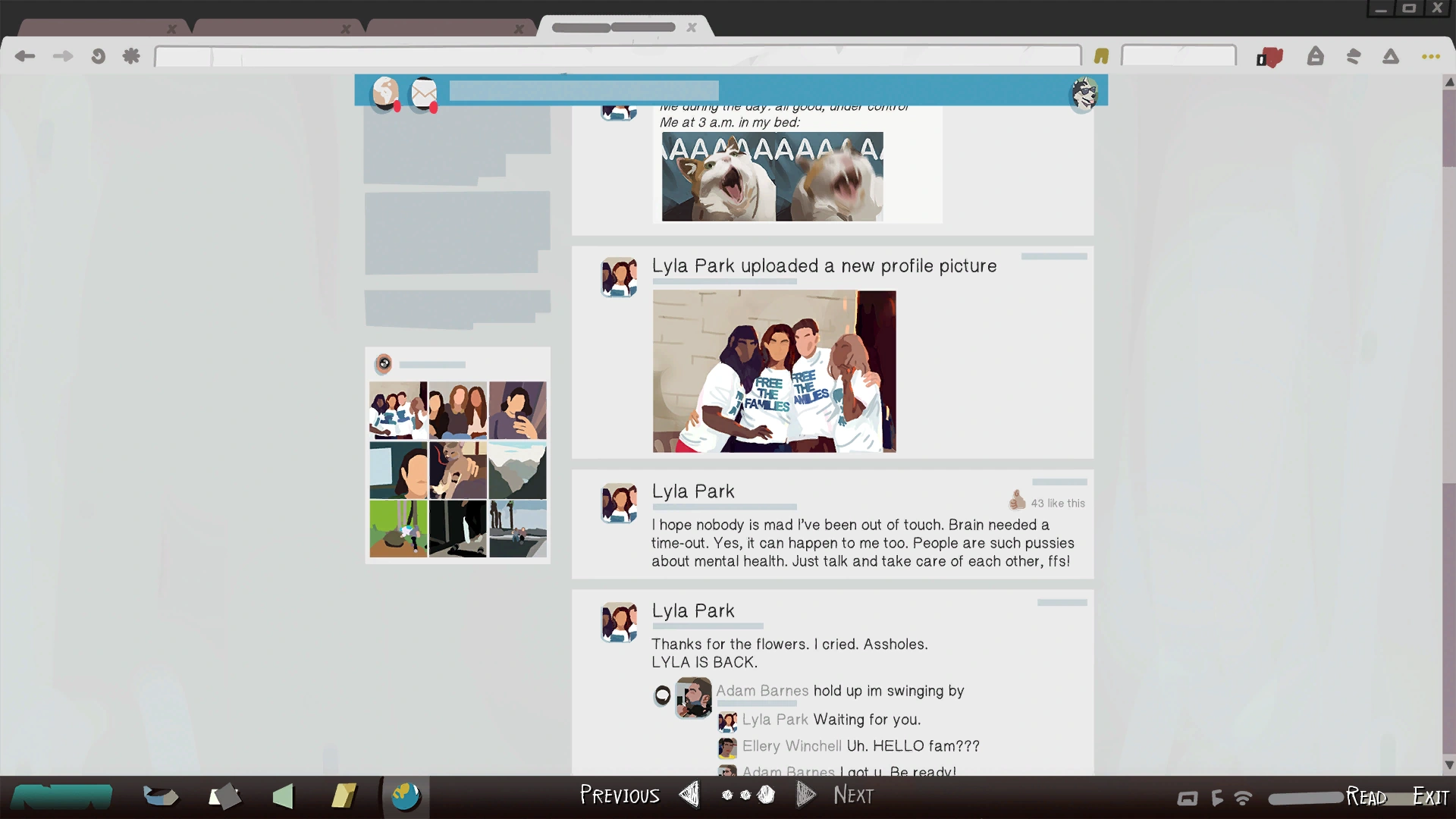Image resolution: width=1456 pixels, height=819 pixels.
Task: Click the browser reload icon
Action: click(98, 56)
